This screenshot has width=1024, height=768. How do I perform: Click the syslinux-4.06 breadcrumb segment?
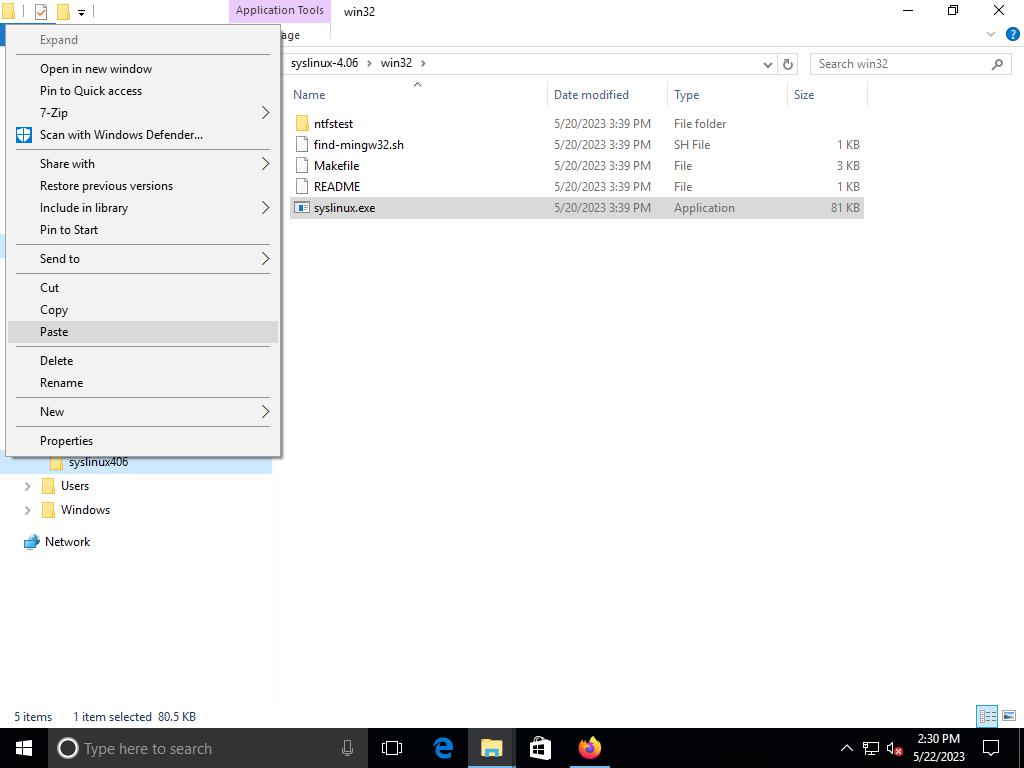pos(324,63)
